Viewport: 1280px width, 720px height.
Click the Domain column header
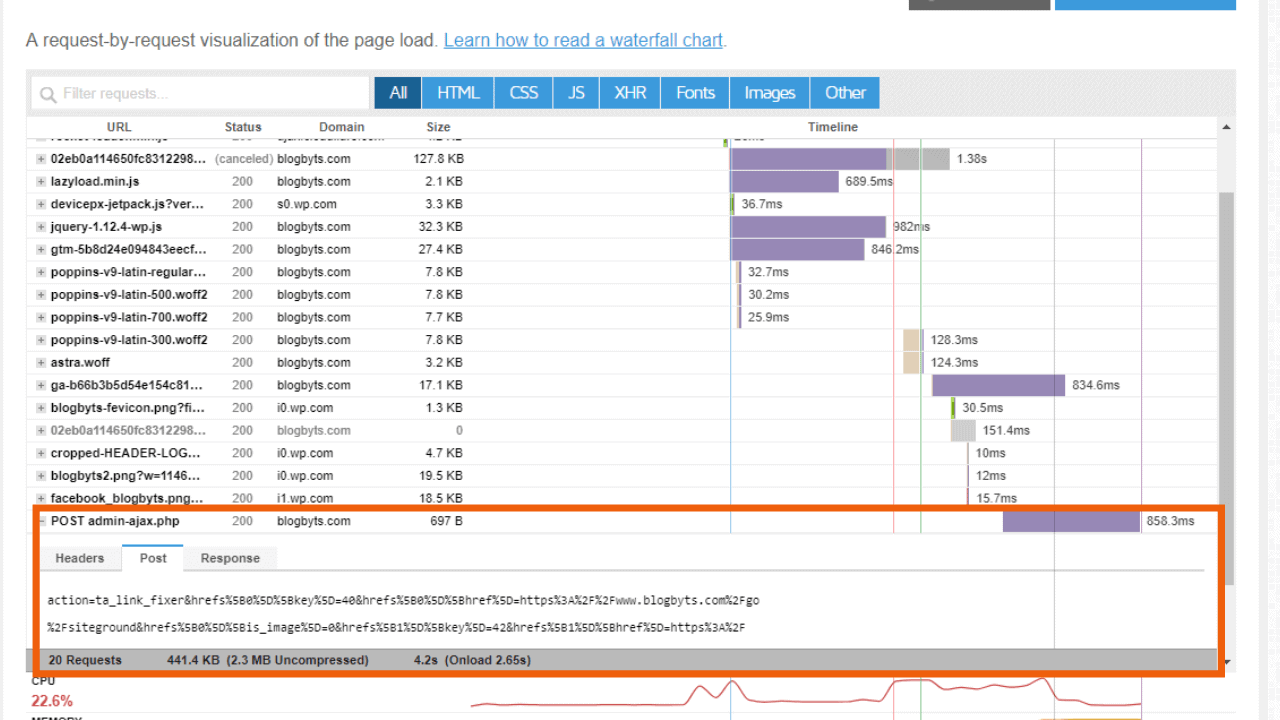coord(342,127)
